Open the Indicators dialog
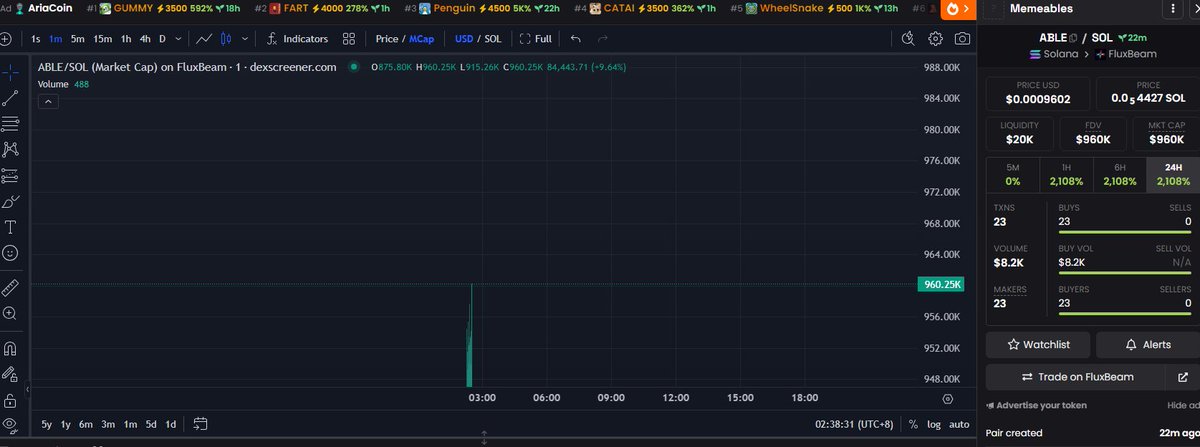 [x=297, y=39]
